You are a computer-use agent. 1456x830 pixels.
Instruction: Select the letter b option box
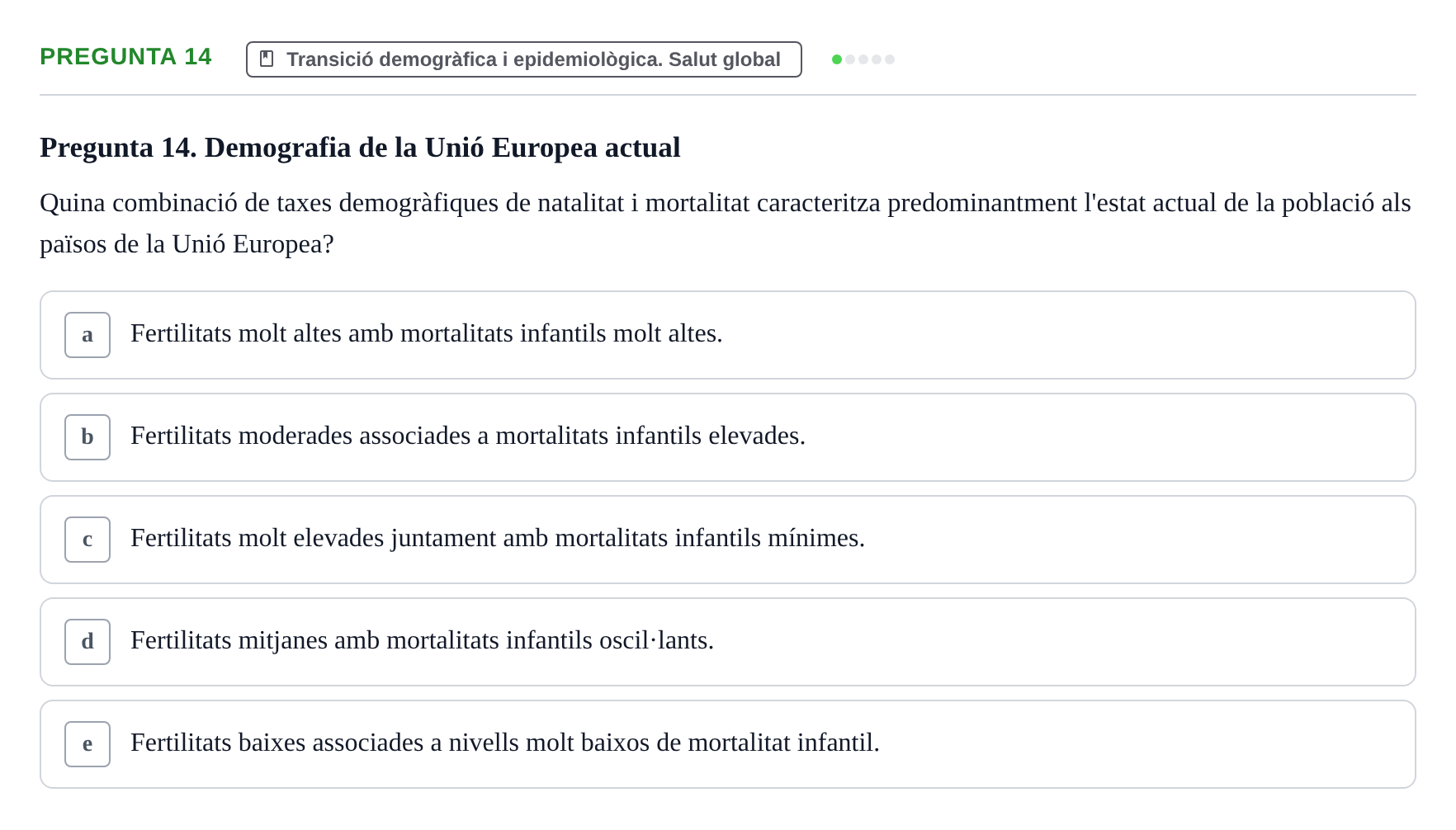[x=87, y=437]
